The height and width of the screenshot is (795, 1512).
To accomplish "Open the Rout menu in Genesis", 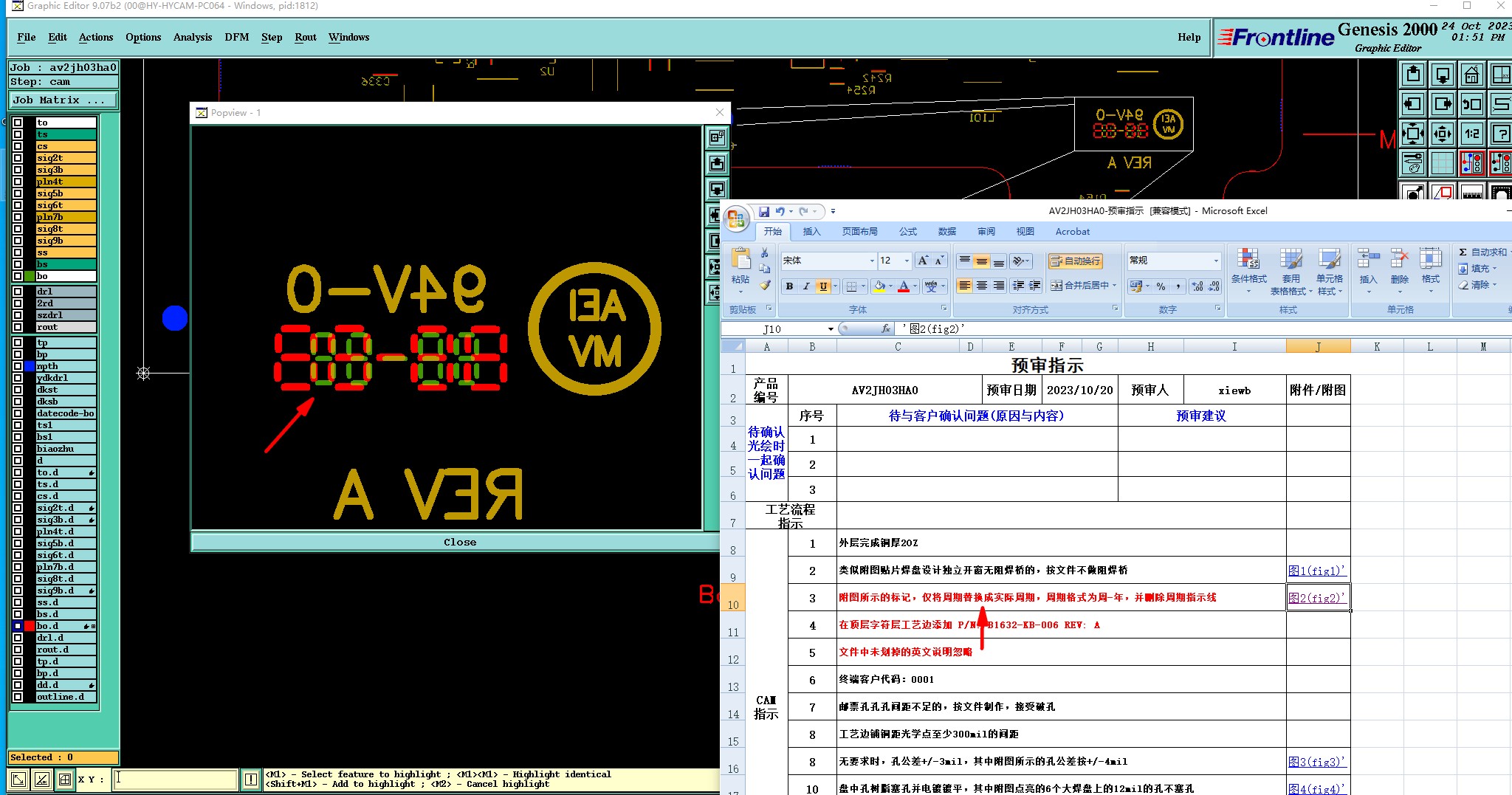I will click(306, 38).
